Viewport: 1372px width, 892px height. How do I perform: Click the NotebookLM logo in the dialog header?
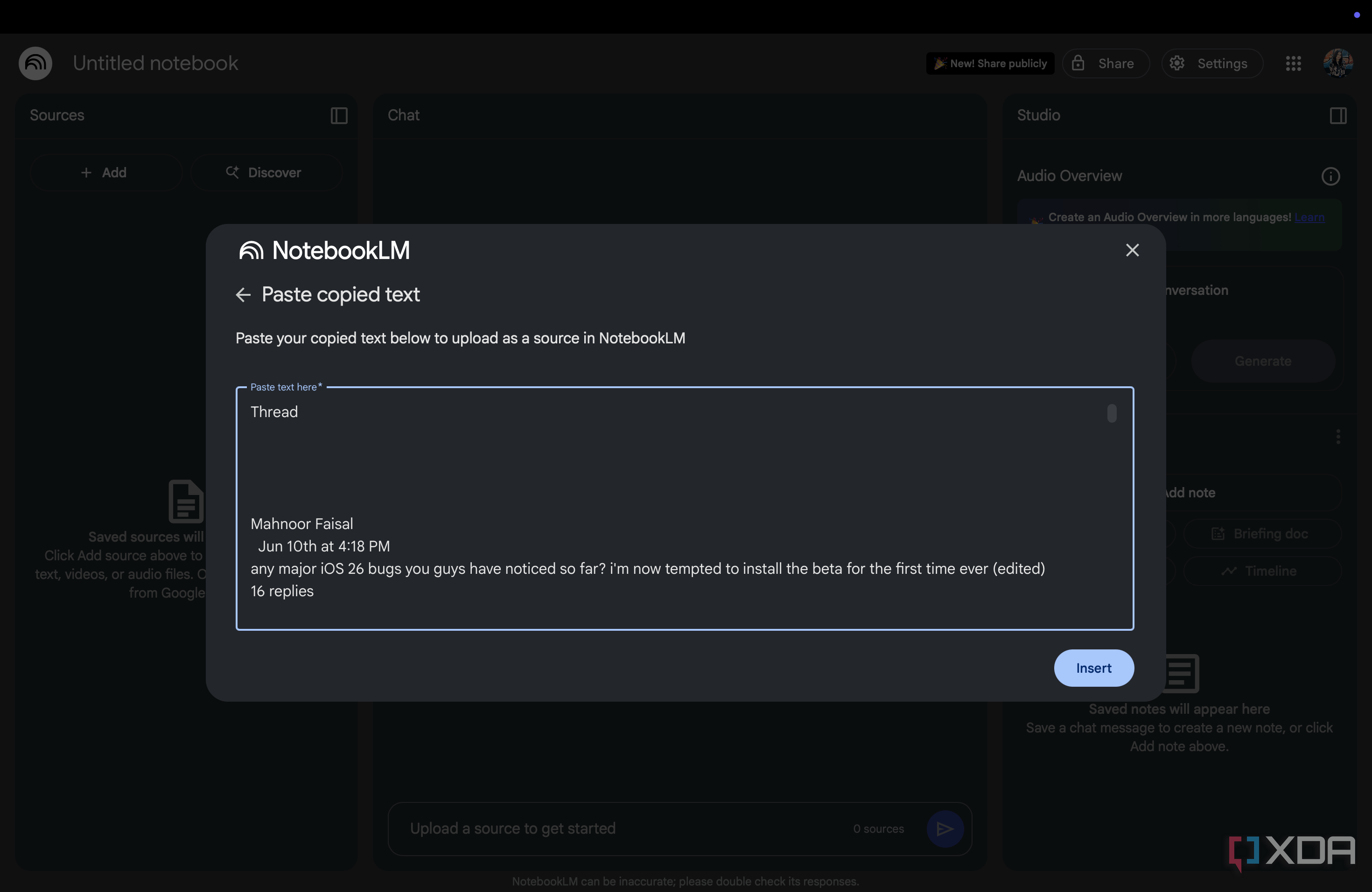324,250
